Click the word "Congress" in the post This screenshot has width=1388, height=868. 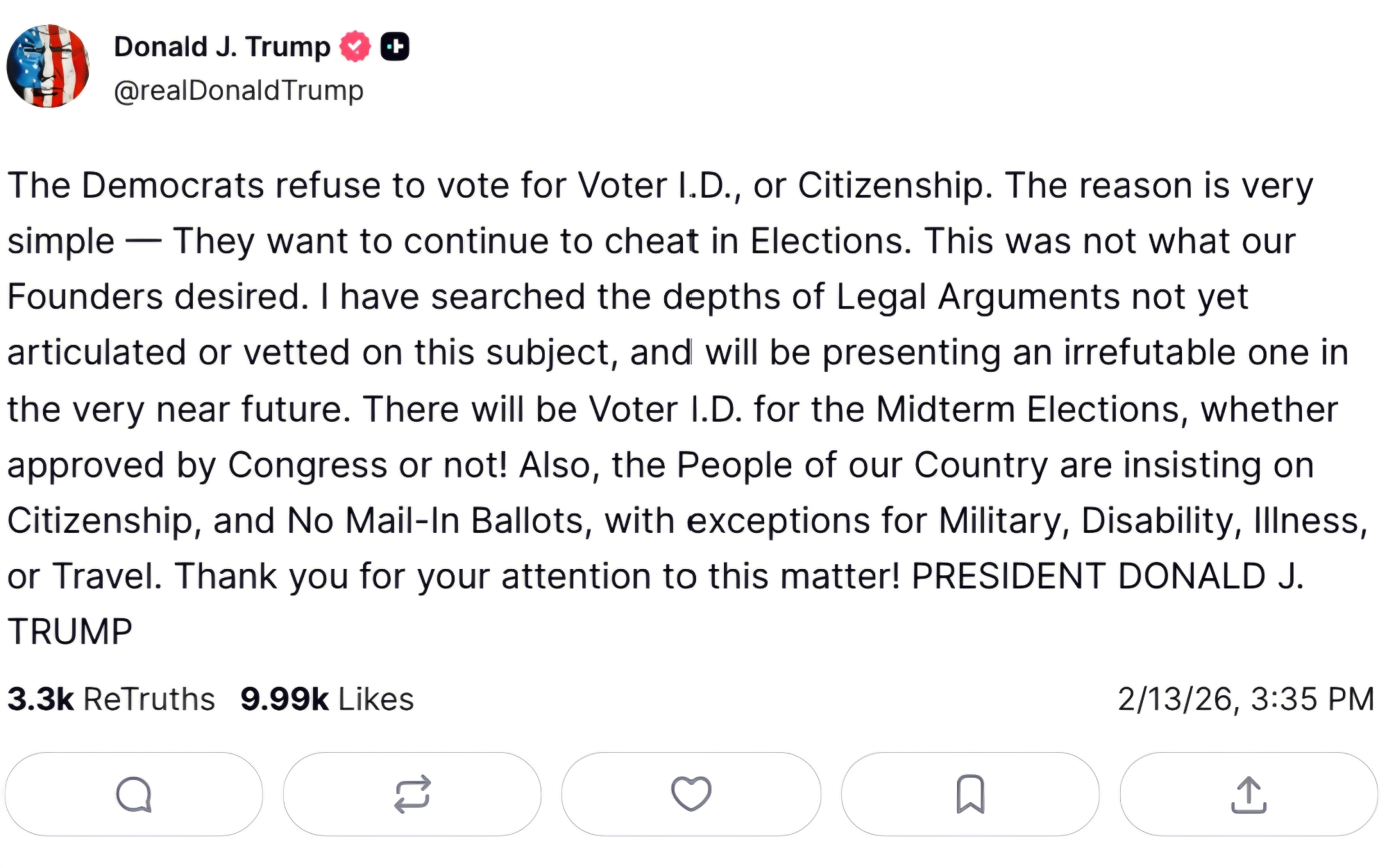point(307,465)
